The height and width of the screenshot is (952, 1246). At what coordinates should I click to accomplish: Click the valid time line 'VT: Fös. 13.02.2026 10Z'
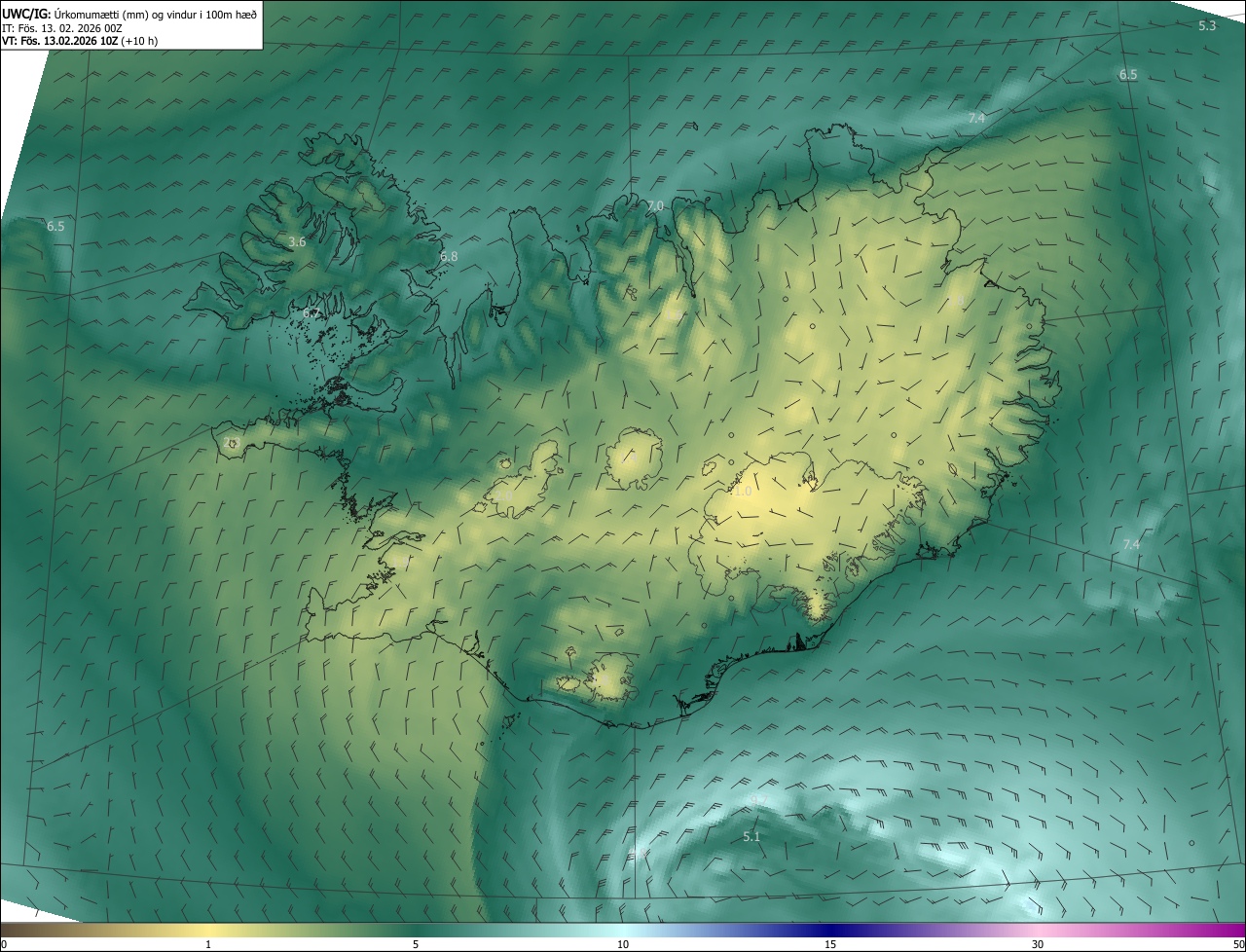click(x=60, y=41)
